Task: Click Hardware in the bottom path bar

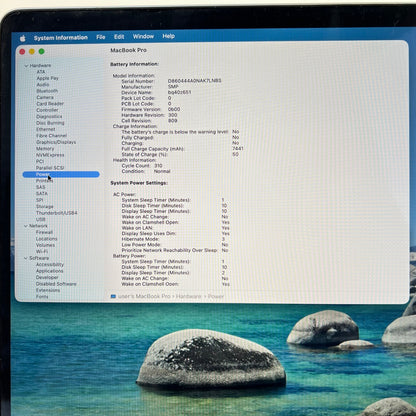Action: click(x=189, y=296)
